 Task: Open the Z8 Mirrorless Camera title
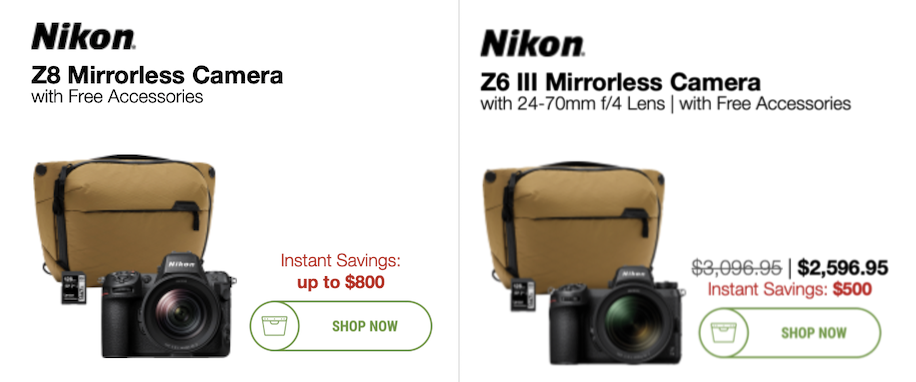(x=157, y=75)
